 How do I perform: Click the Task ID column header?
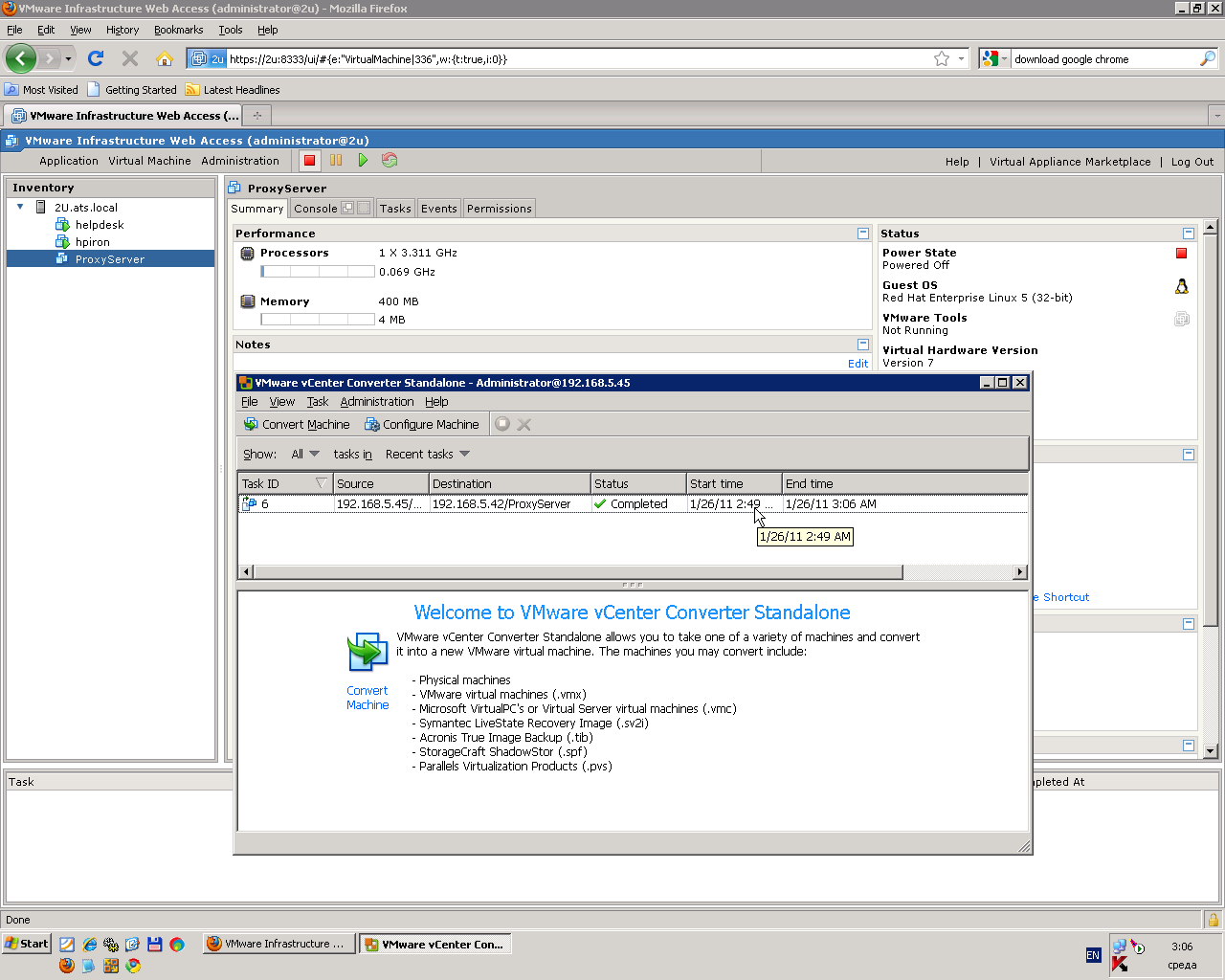pos(285,483)
